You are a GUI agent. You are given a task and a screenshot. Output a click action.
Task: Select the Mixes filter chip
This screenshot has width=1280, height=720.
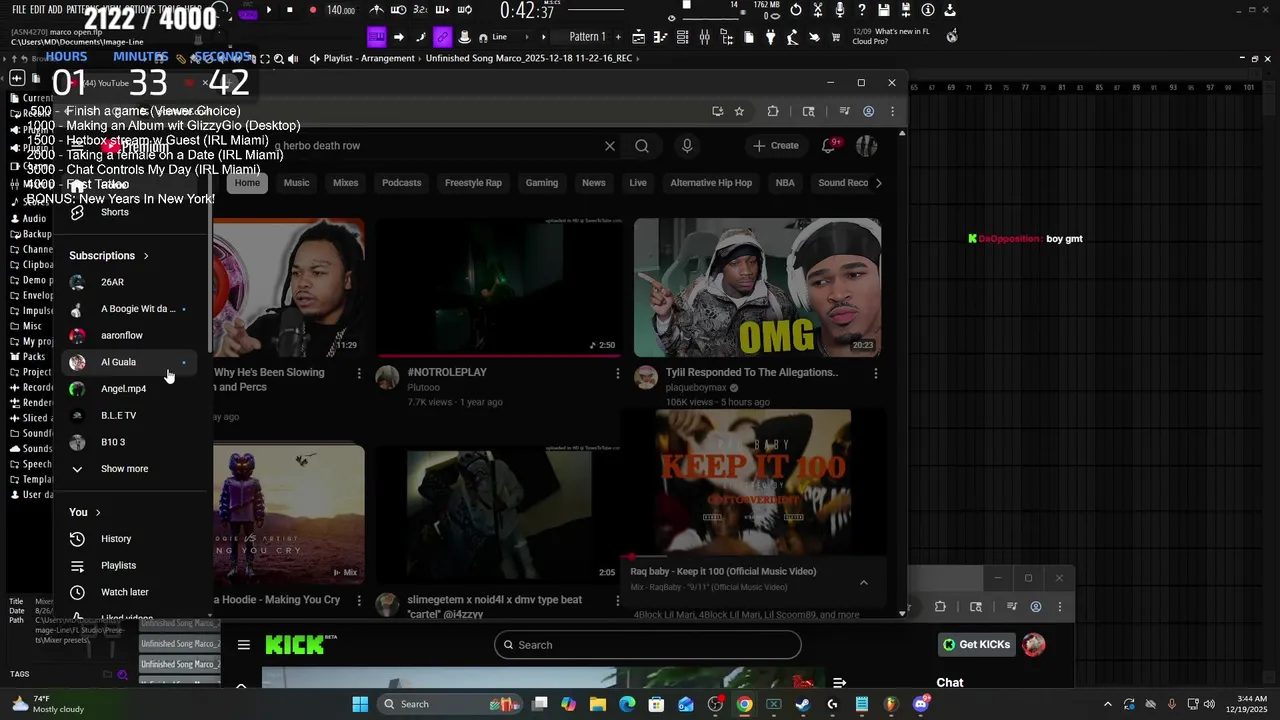[x=346, y=183]
